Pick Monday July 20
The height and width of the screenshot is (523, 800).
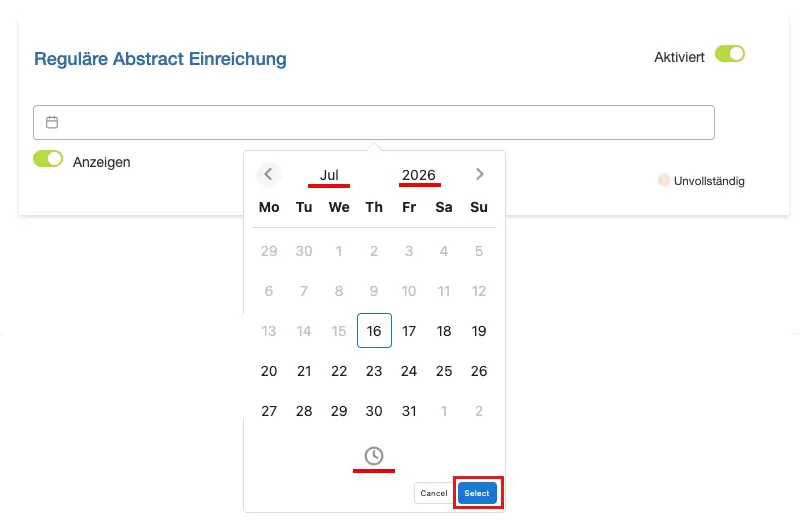coord(269,371)
